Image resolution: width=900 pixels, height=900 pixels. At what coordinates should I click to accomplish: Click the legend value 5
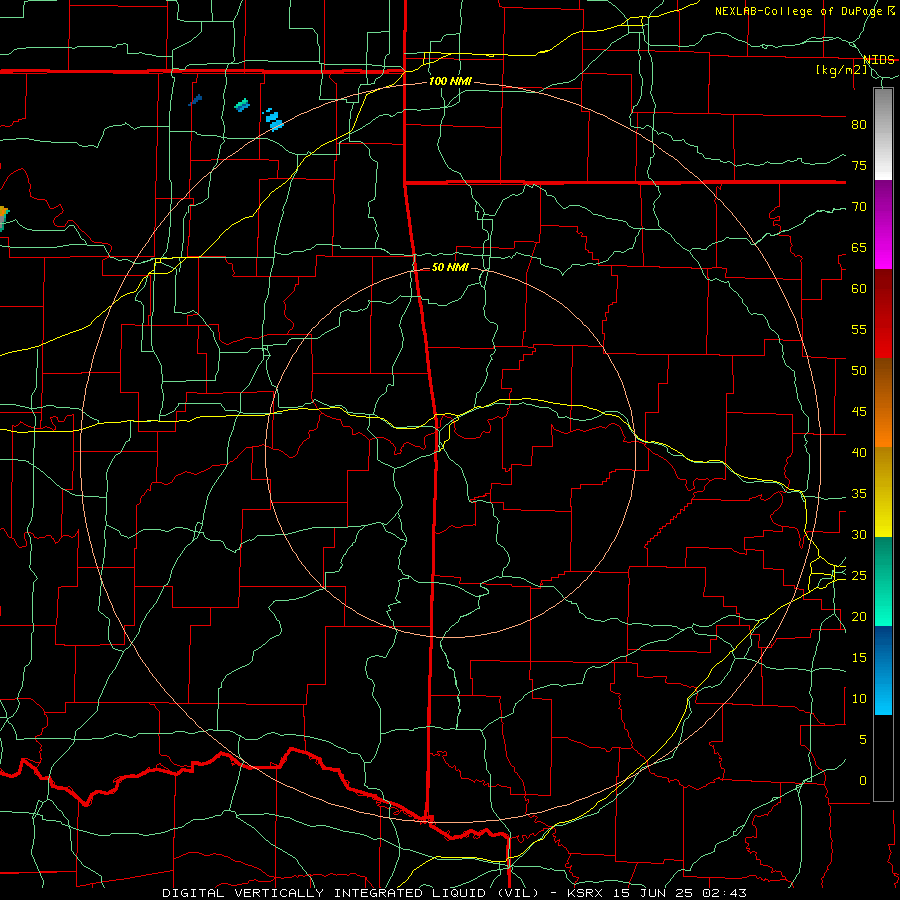pos(863,740)
